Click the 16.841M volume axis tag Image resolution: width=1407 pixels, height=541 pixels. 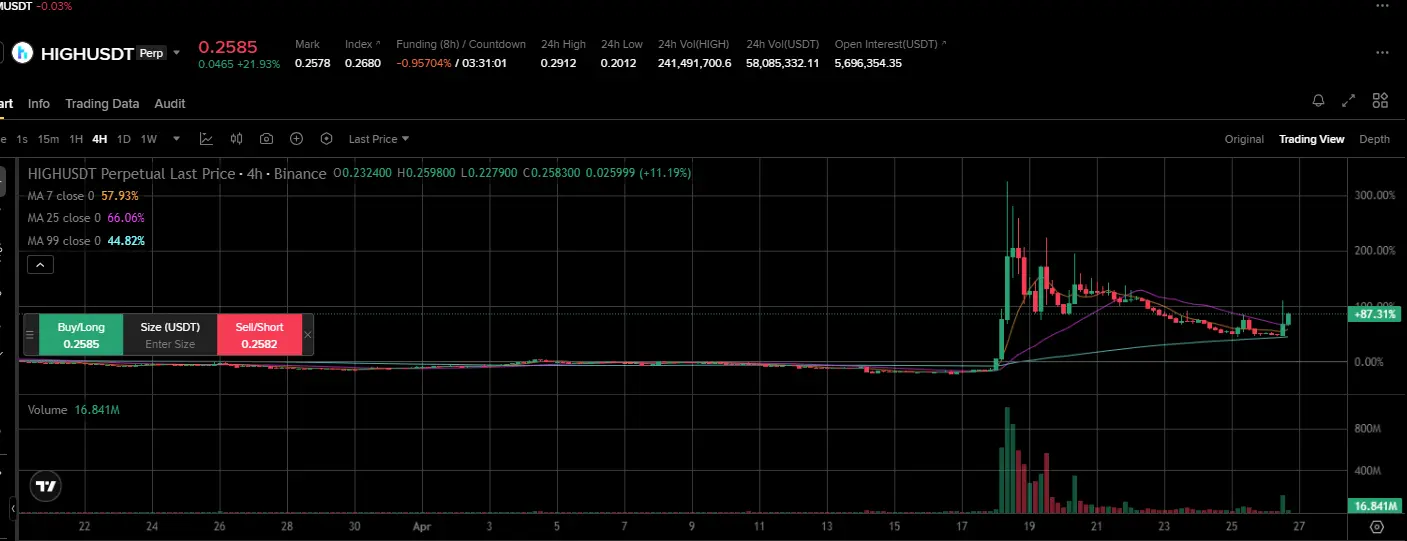tap(1375, 506)
